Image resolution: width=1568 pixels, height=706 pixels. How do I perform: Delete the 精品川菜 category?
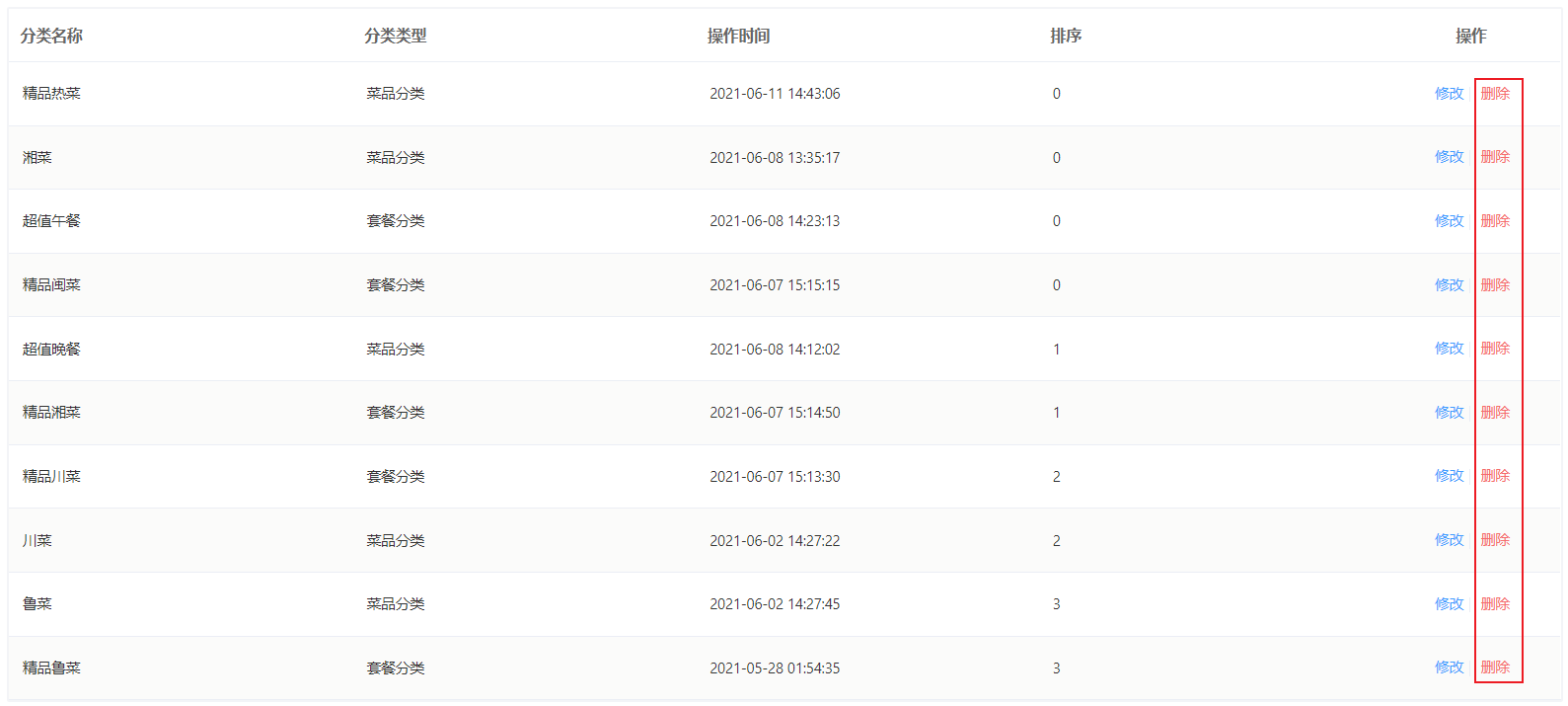[x=1495, y=476]
